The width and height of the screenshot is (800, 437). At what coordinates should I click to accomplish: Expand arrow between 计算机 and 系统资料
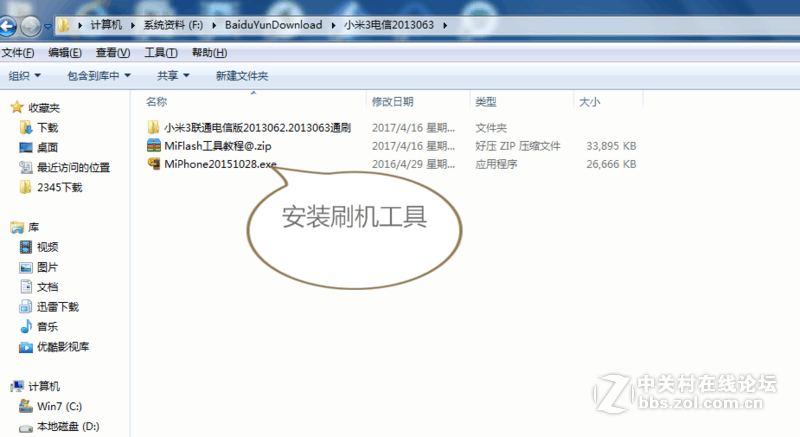133,25
